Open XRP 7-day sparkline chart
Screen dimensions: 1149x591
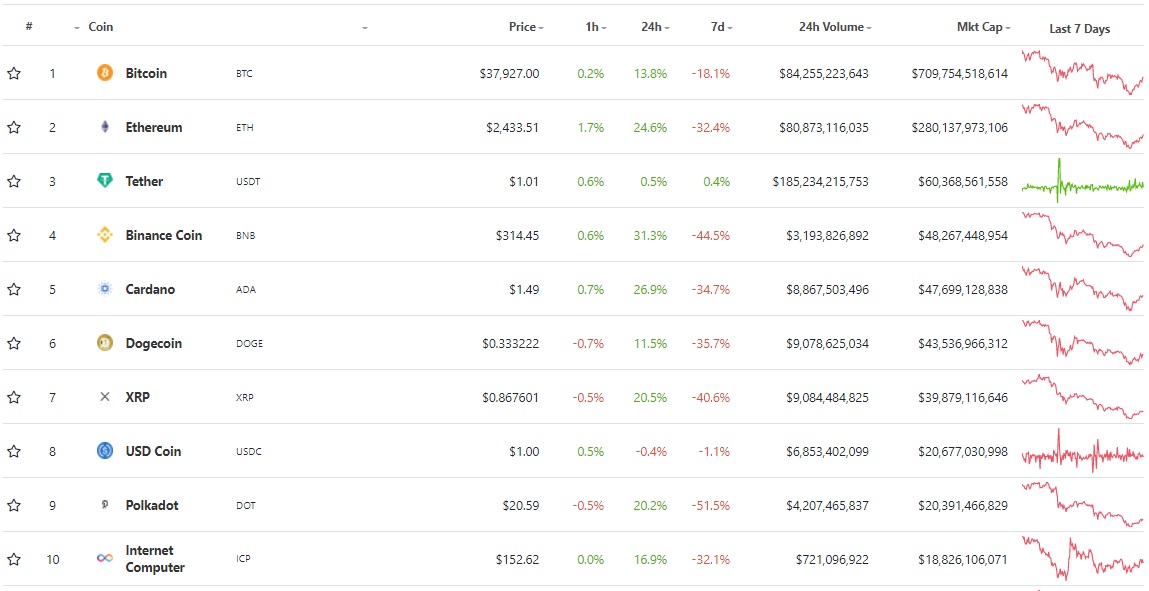1082,397
